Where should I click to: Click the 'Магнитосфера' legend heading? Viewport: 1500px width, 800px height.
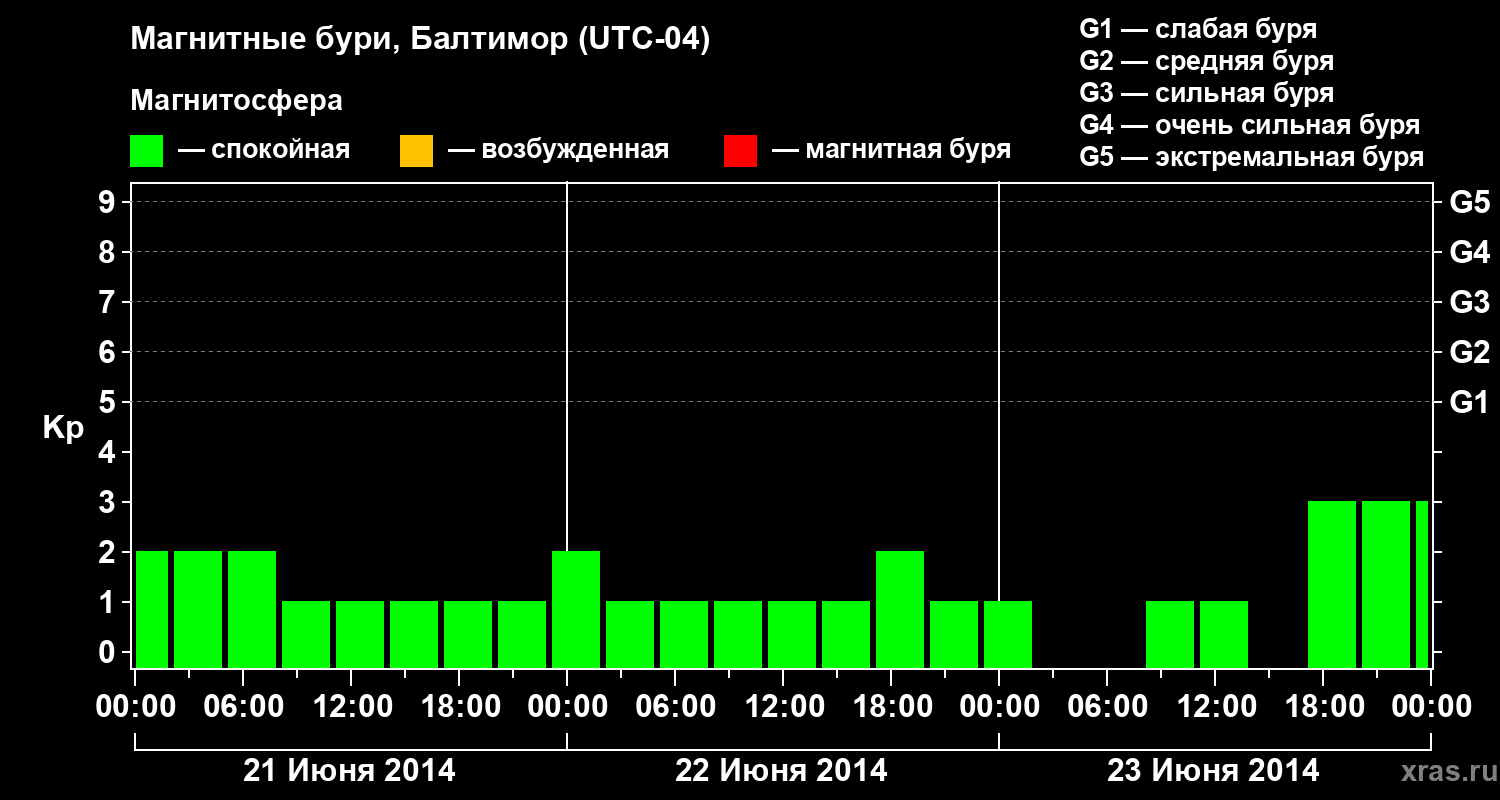click(x=237, y=101)
